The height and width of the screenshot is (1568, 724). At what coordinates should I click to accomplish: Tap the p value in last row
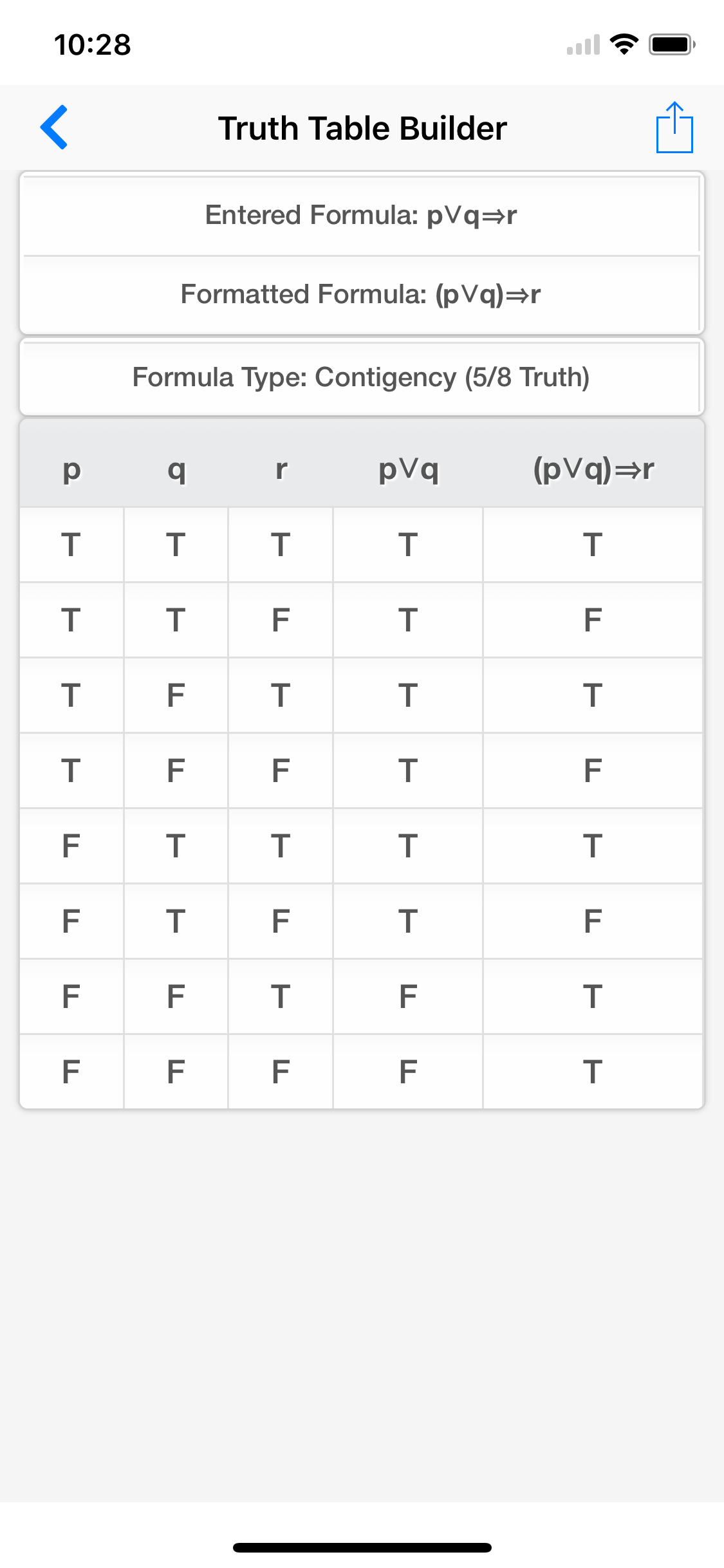pos(71,1072)
